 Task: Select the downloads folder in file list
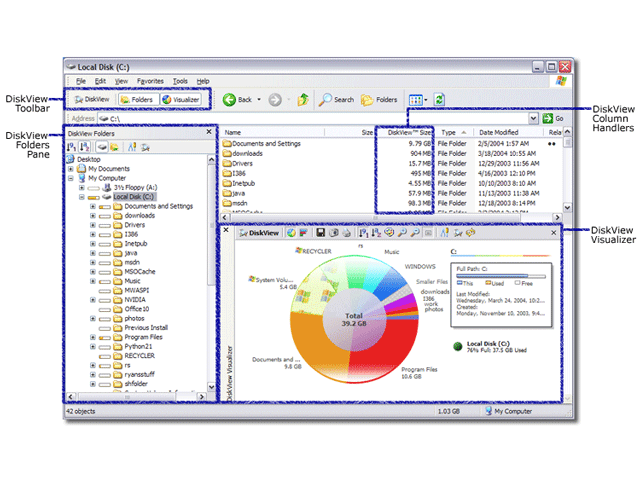tap(242, 153)
